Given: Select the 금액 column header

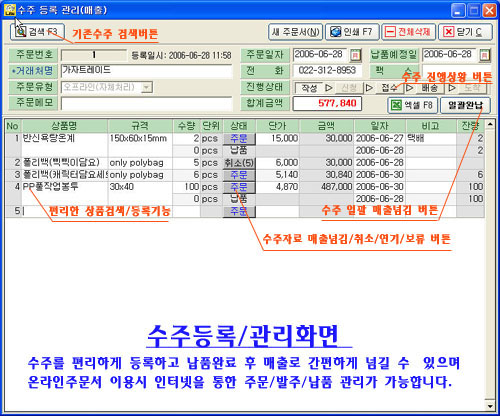Looking at the screenshot, I should coord(326,126).
